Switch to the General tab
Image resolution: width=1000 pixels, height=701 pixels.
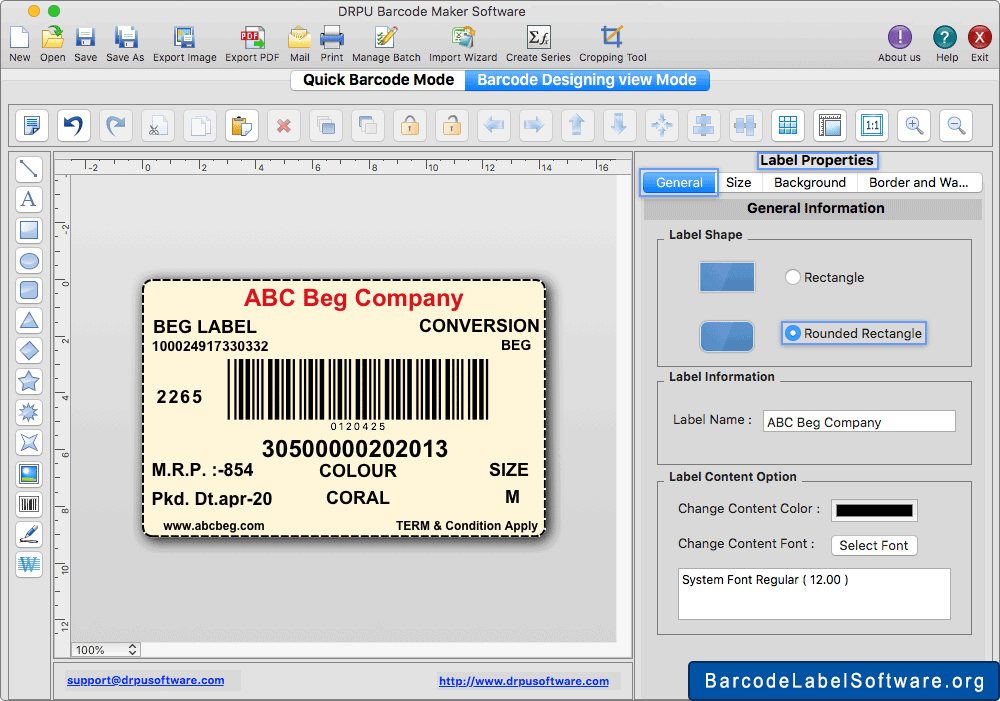[x=679, y=182]
